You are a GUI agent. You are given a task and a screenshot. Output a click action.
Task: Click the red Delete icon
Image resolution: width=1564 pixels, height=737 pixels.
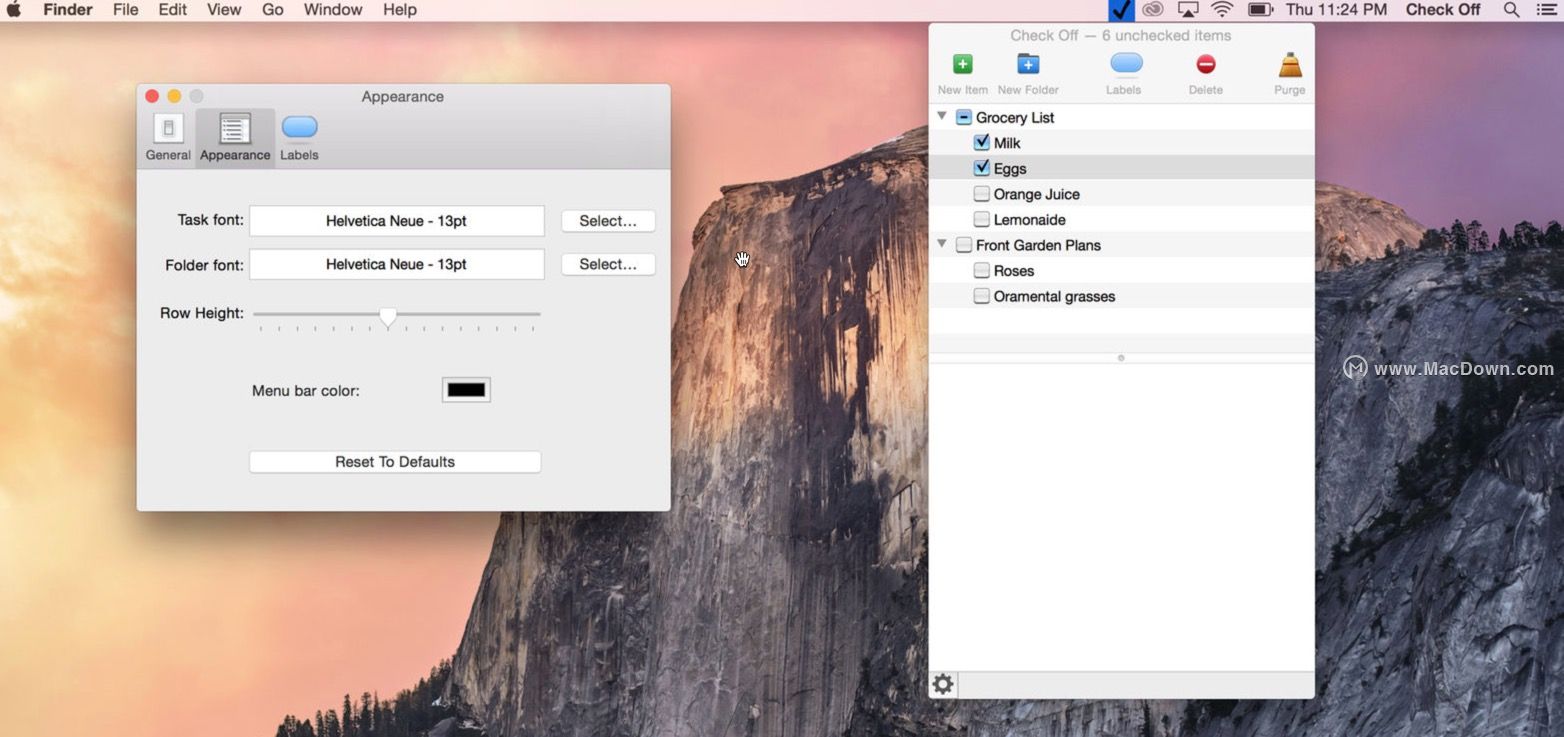(1205, 65)
